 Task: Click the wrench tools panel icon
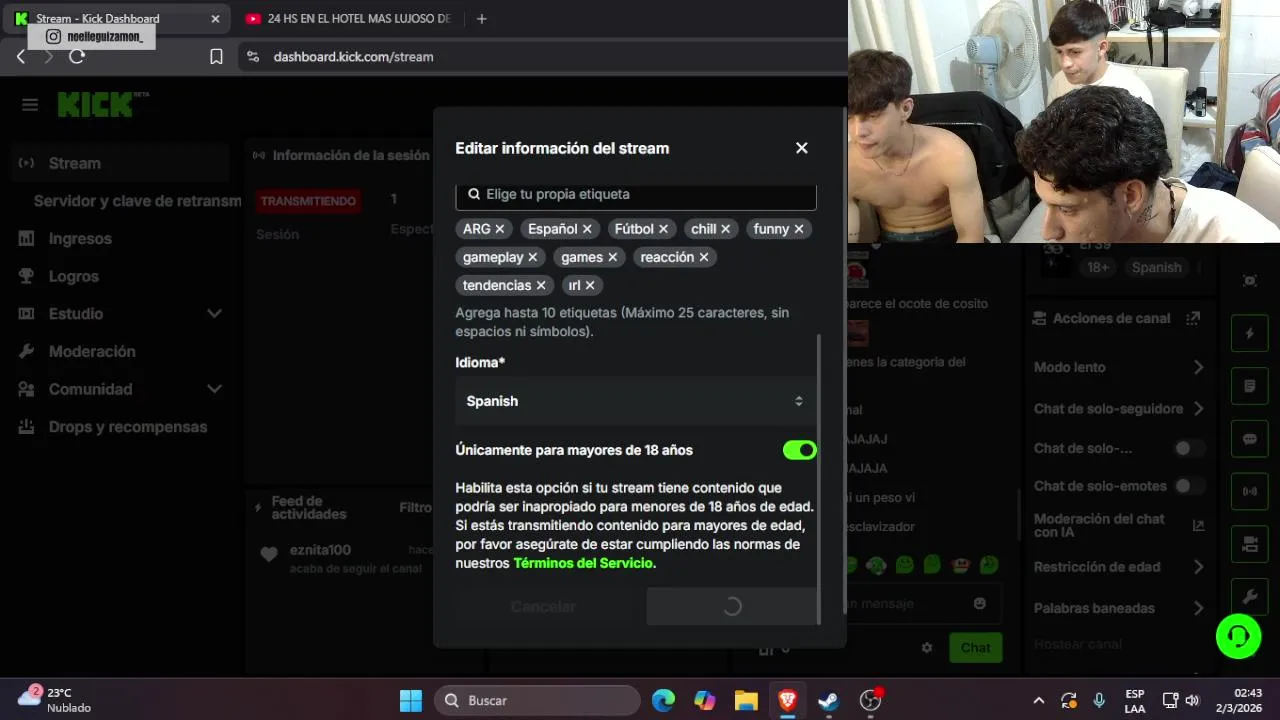pos(1249,597)
